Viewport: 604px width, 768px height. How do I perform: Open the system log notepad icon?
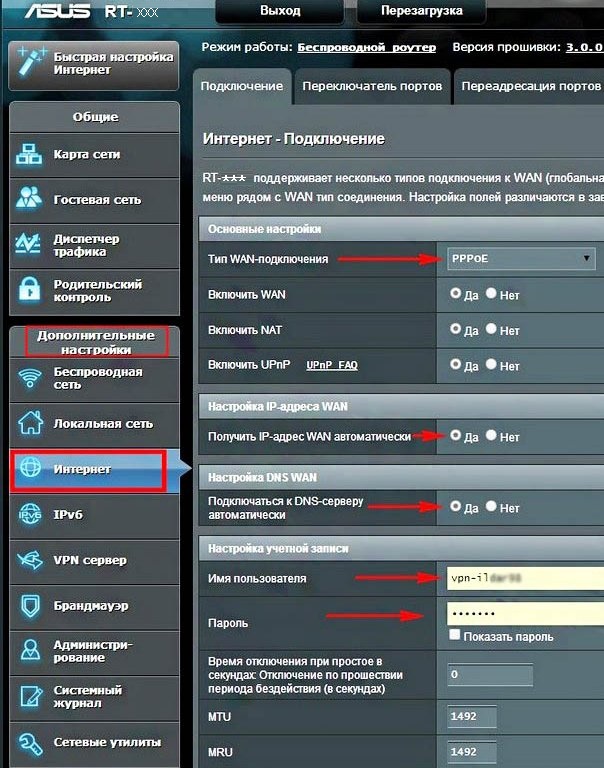click(x=30, y=696)
